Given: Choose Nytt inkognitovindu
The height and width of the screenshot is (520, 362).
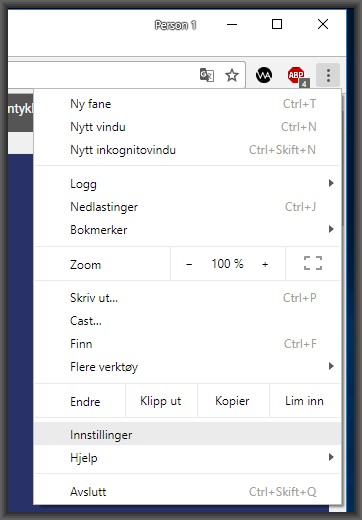Looking at the screenshot, I should point(188,150).
